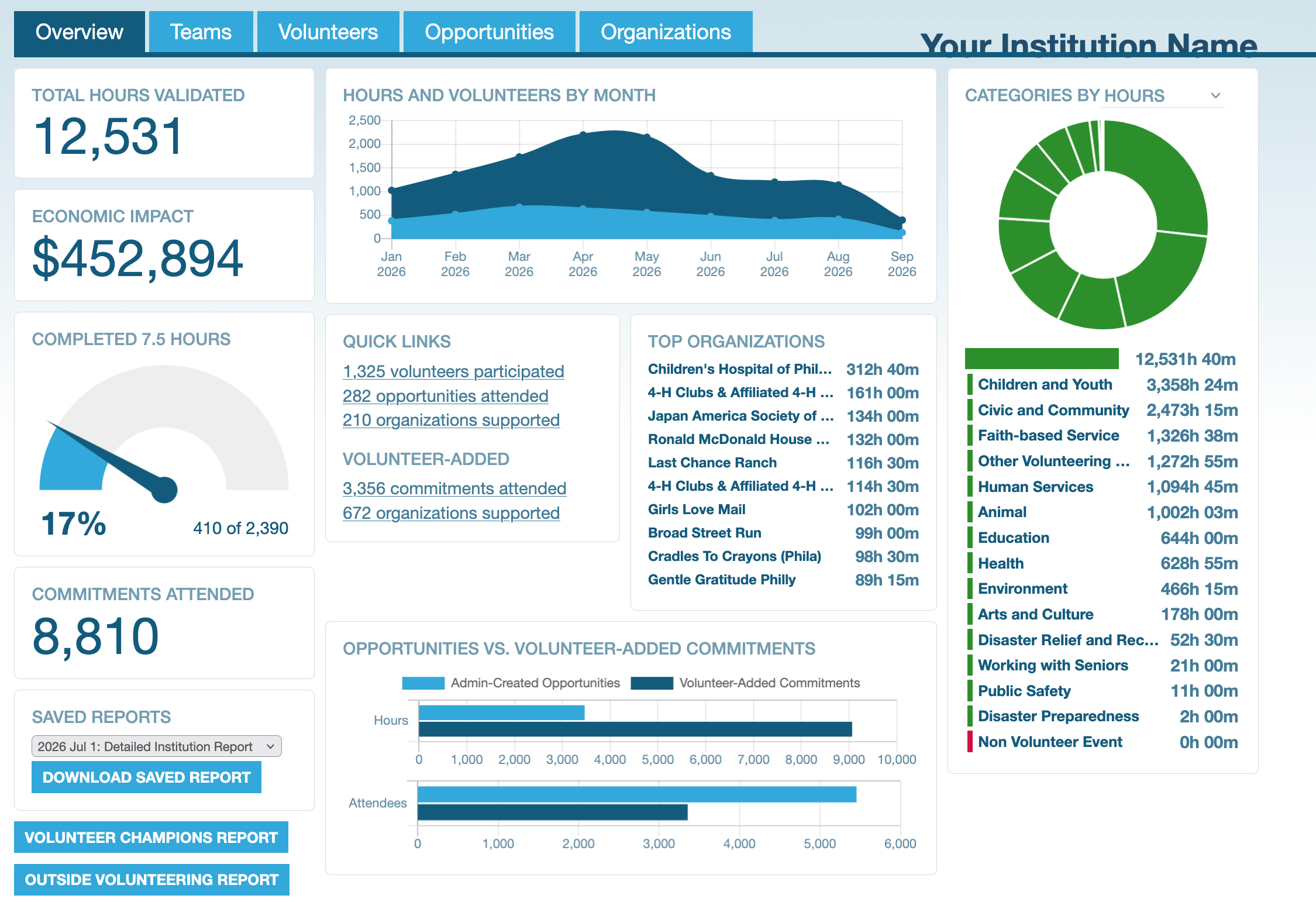Select Children's Hospital of Phil... organization

(x=783, y=369)
